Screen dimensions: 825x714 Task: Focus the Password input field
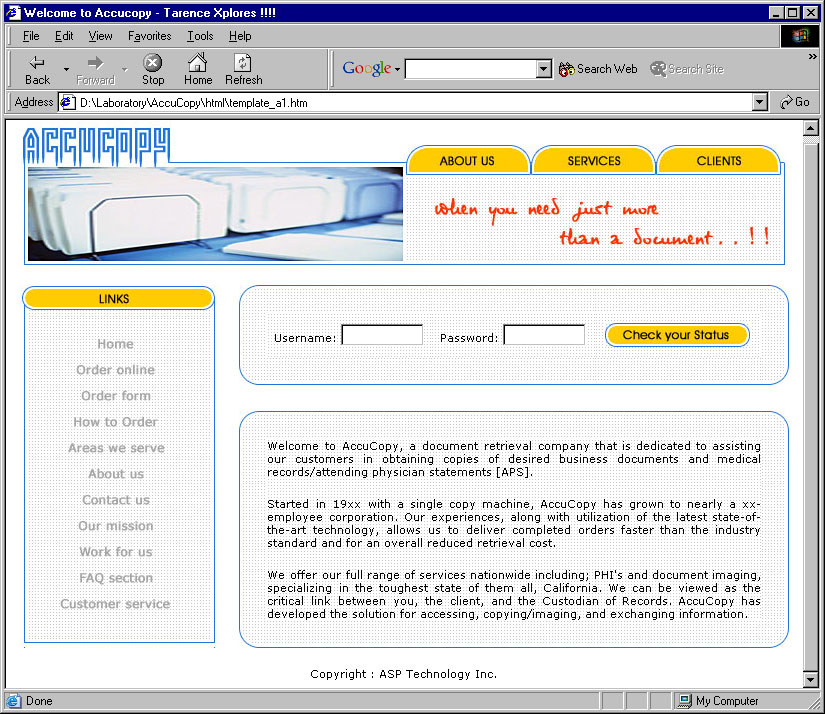(545, 335)
